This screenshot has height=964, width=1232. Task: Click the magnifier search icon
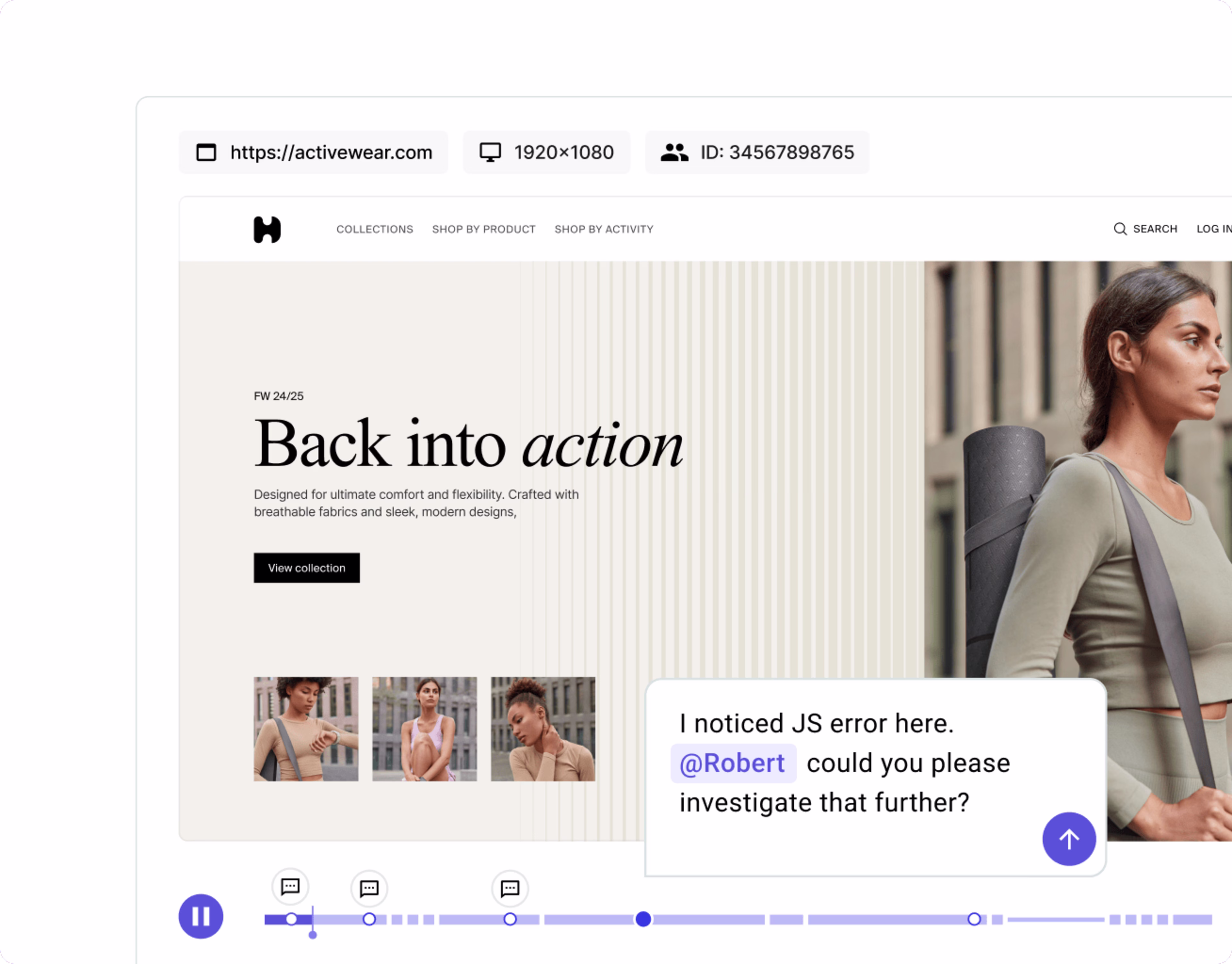pos(1120,229)
